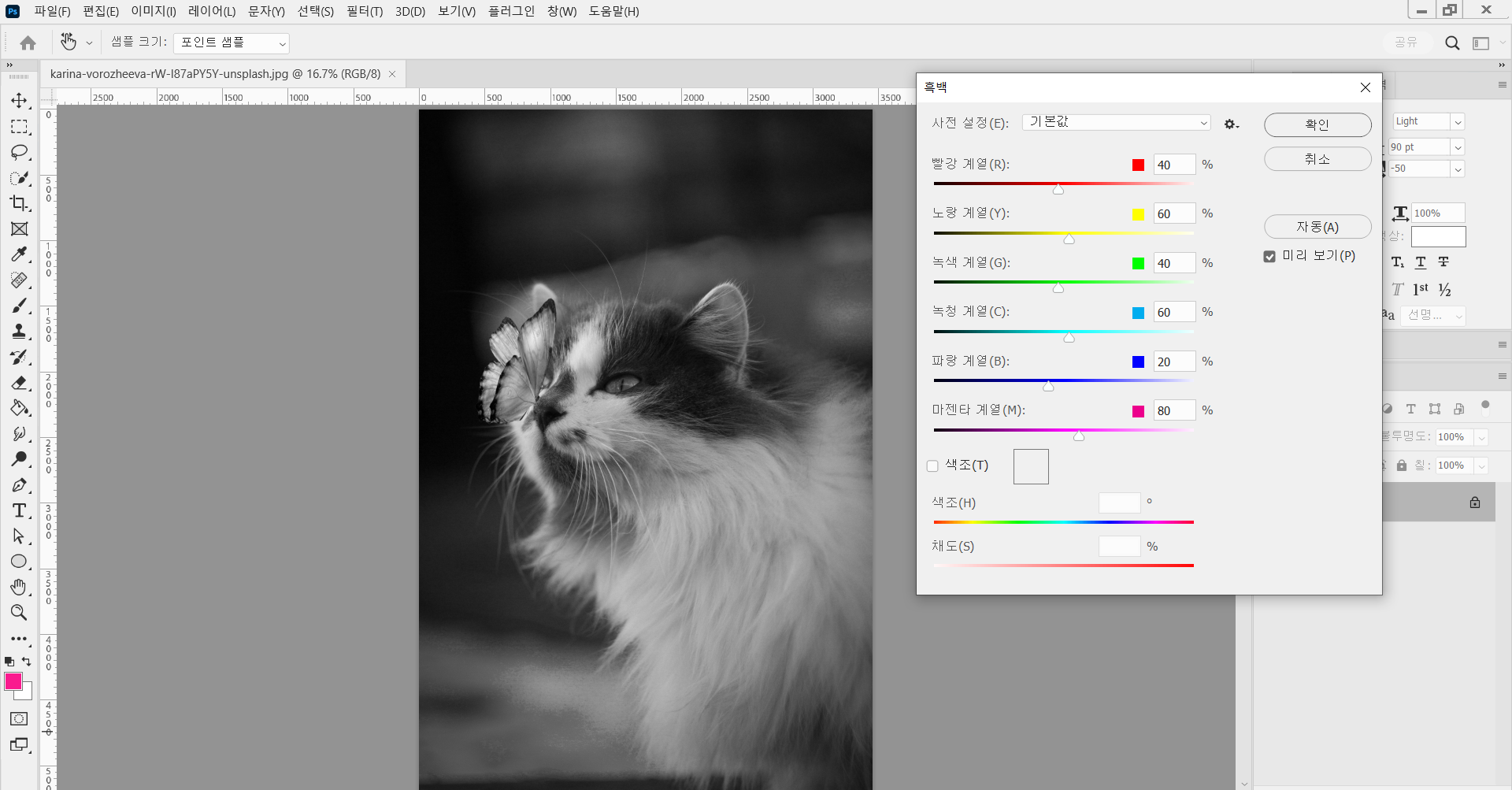
Task: Go to the Home screen
Action: (x=28, y=43)
